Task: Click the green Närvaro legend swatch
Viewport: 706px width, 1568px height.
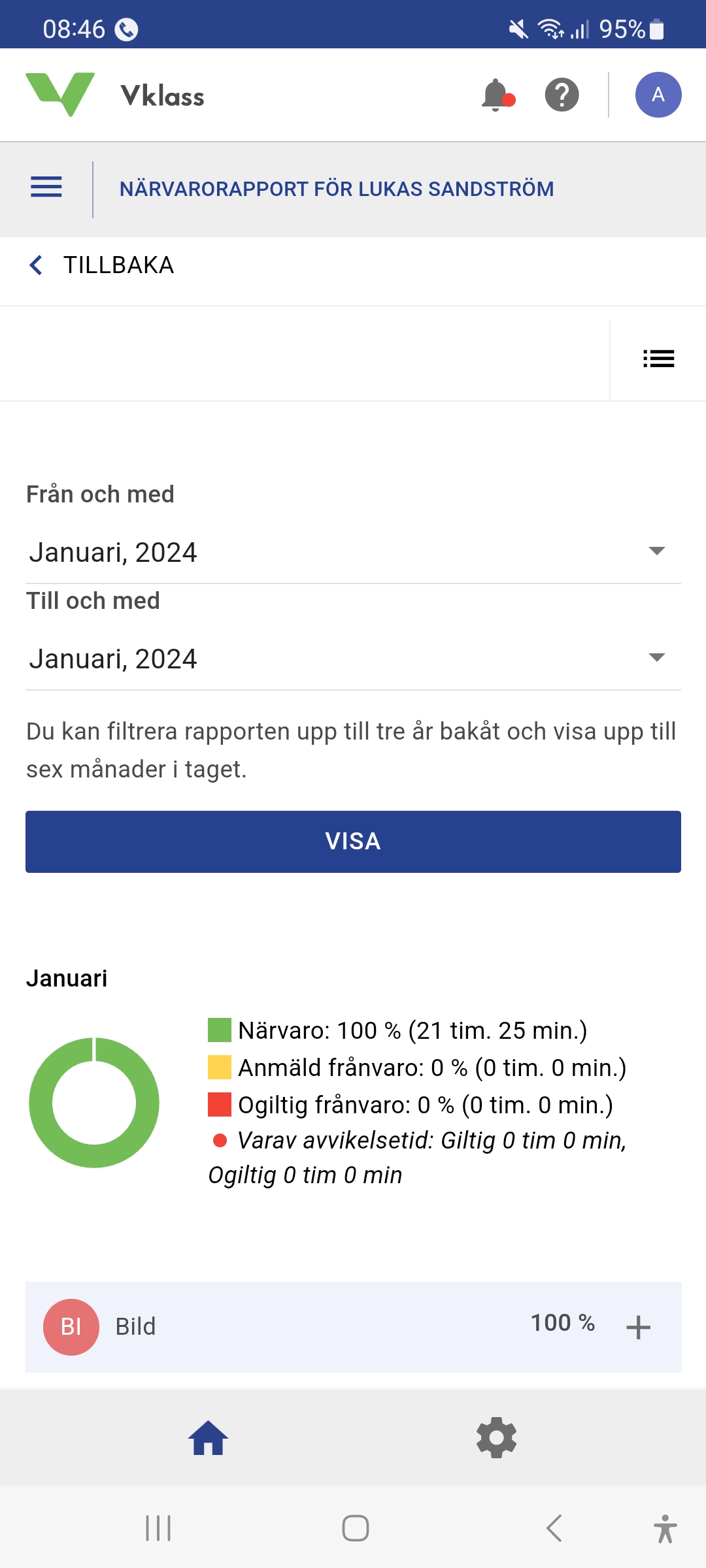Action: 220,1030
